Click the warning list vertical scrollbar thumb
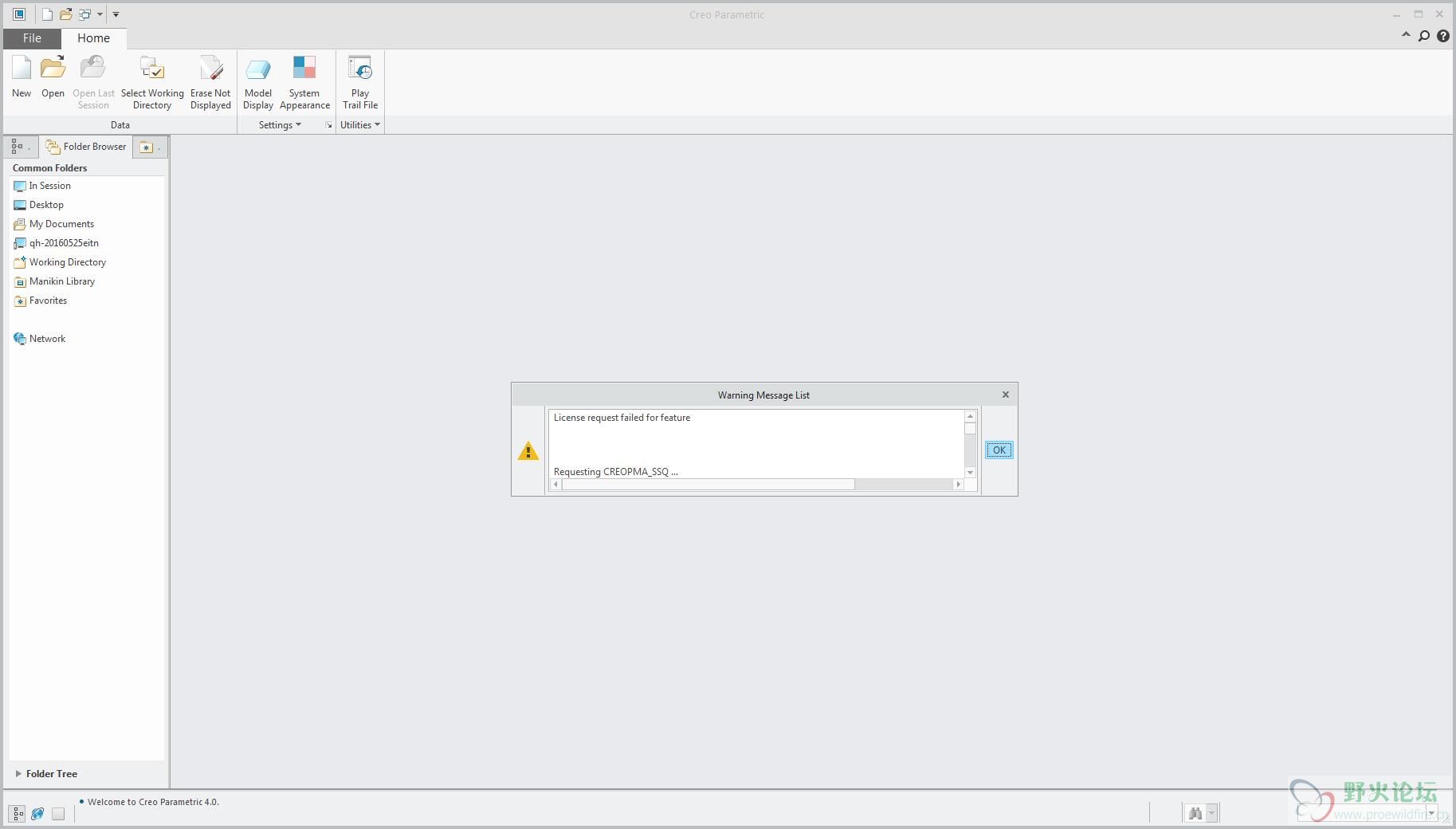The height and width of the screenshot is (829, 1456). pos(970,429)
